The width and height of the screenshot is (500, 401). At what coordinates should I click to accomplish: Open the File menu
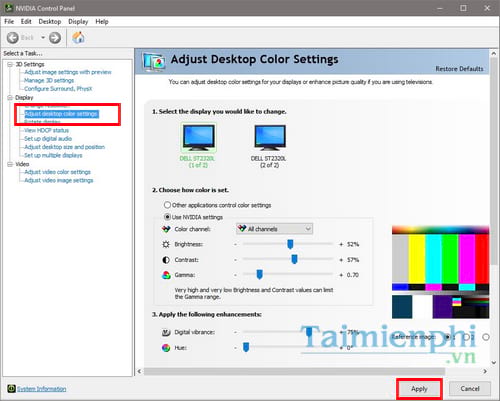[x=9, y=22]
